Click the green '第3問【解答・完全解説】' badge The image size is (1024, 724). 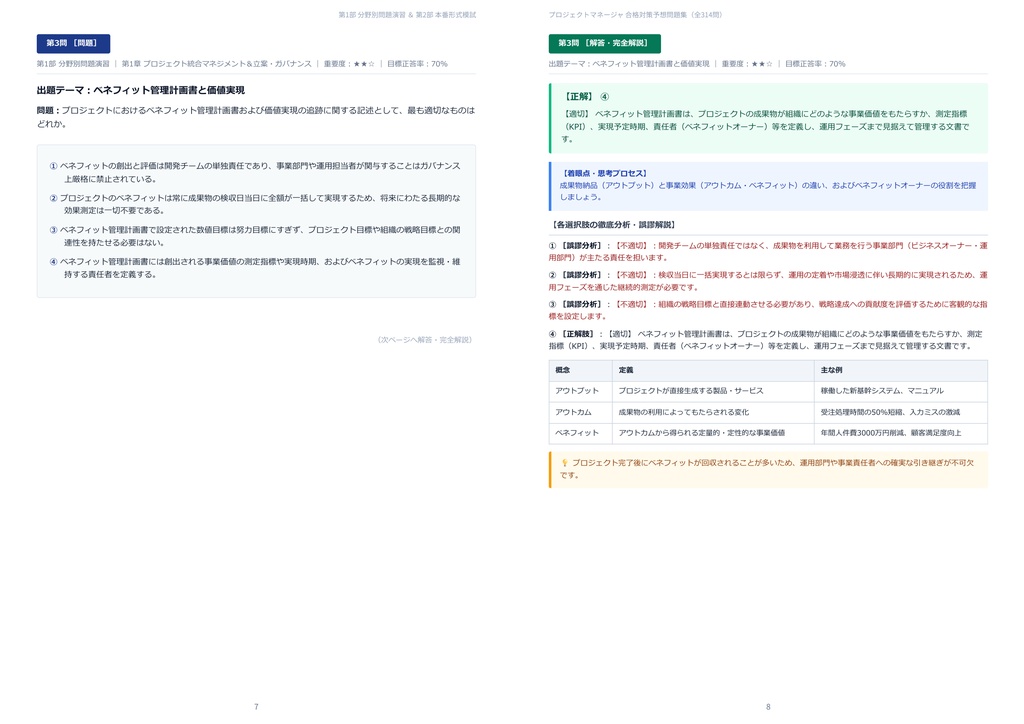pyautogui.click(x=604, y=43)
